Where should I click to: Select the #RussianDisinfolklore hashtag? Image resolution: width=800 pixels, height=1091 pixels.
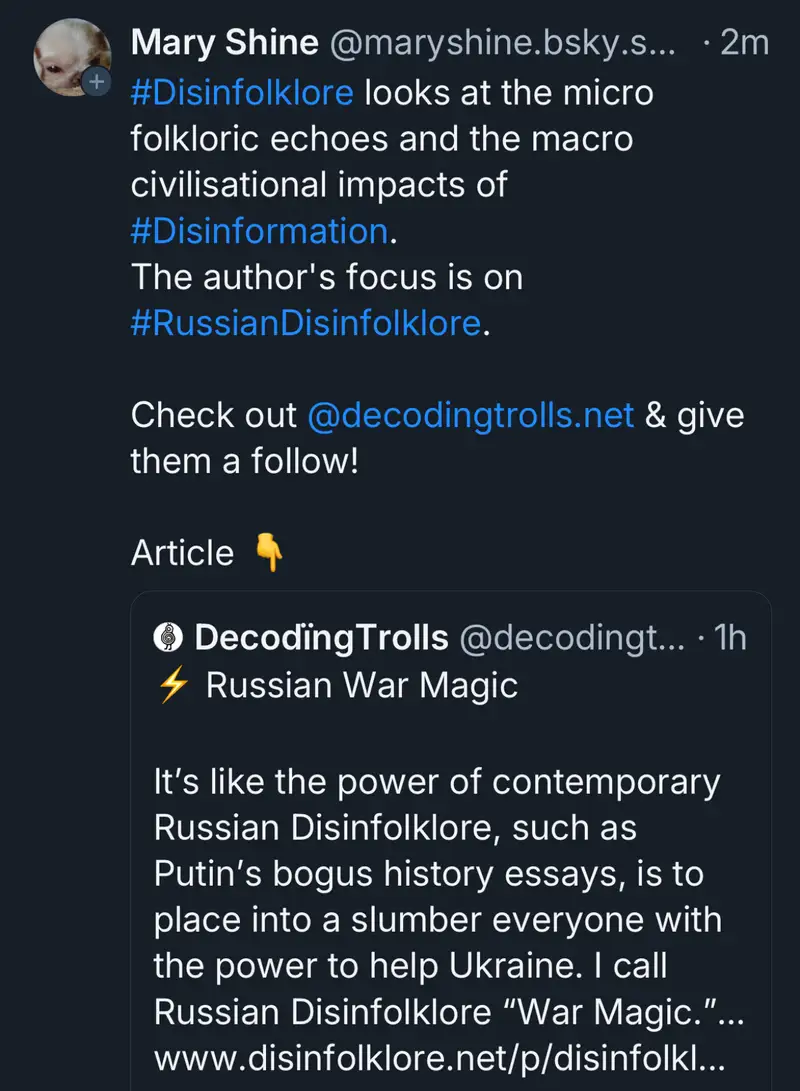click(x=306, y=323)
